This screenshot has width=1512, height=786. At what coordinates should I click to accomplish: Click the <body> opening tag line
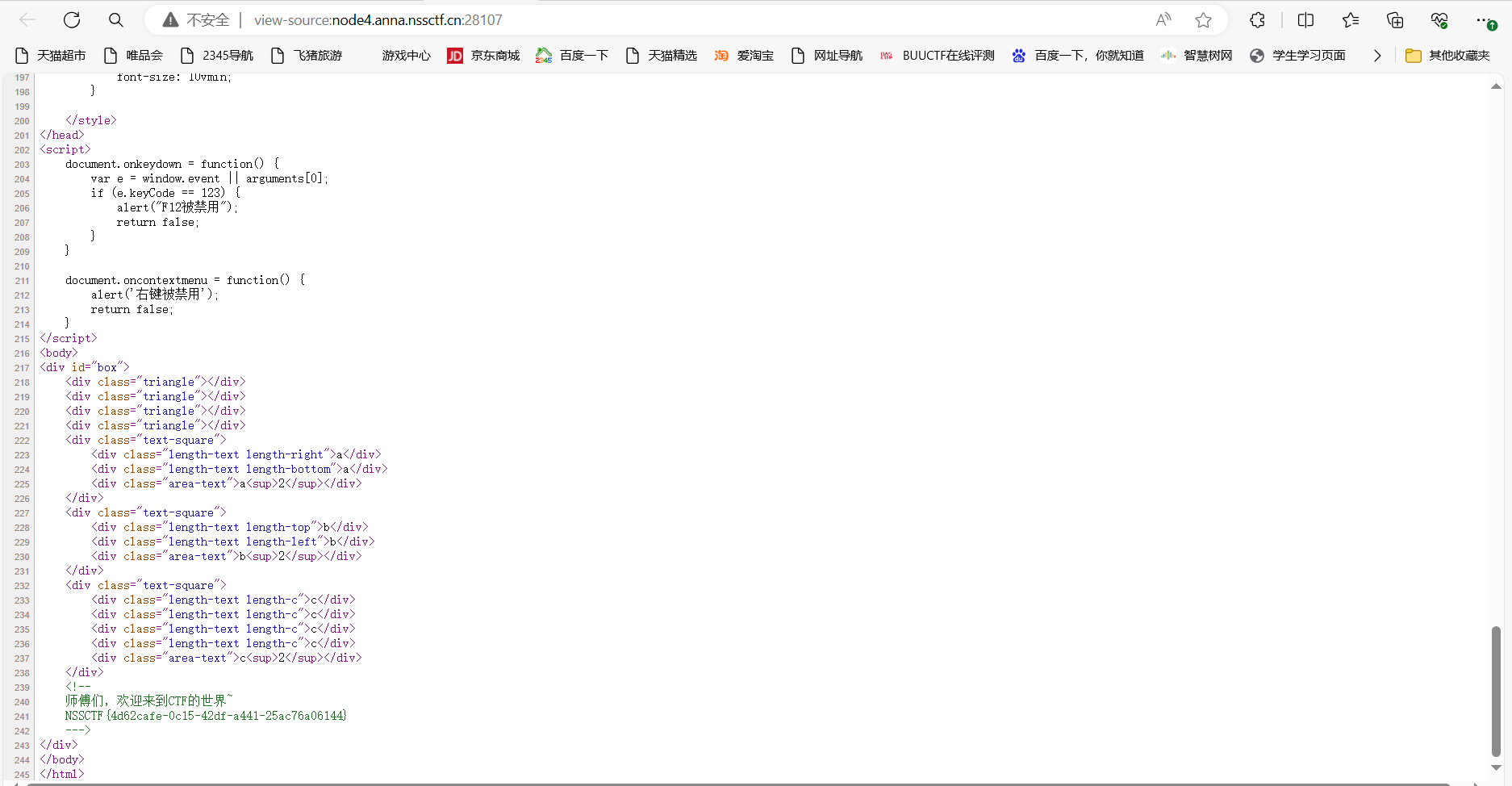coord(59,353)
